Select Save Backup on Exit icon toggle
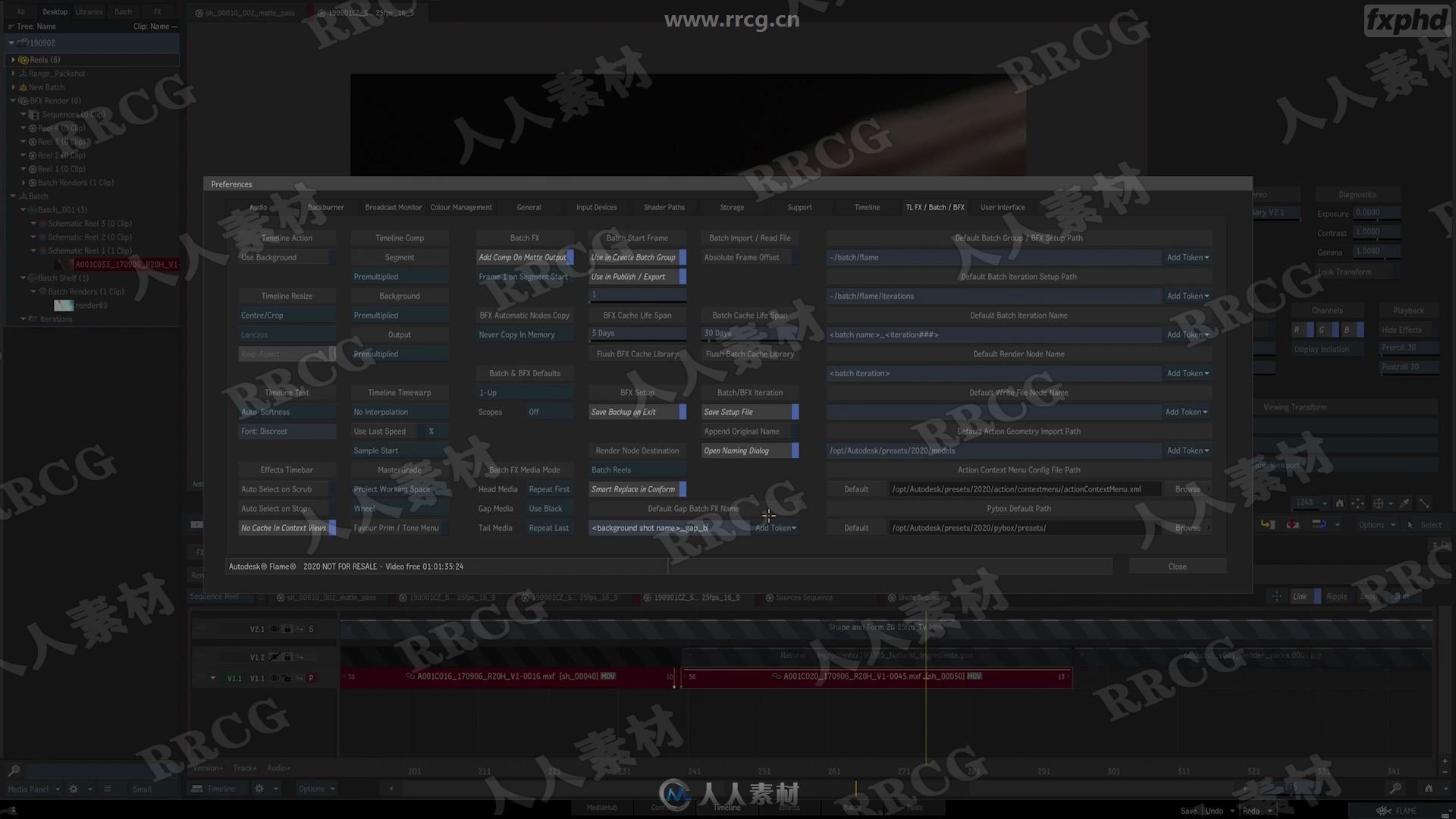 pyautogui.click(x=682, y=412)
